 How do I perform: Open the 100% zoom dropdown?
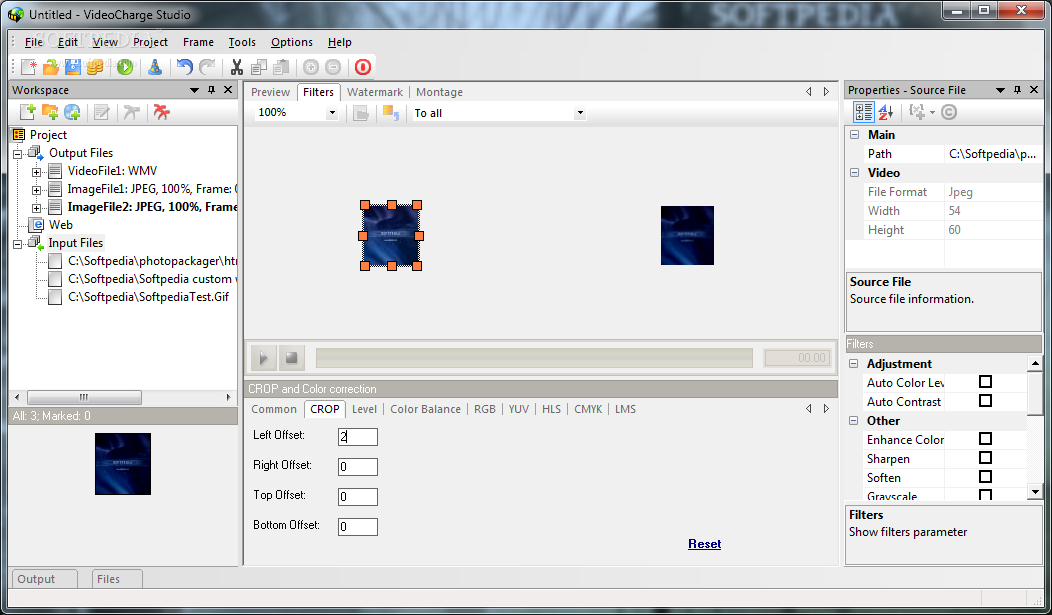tap(332, 113)
